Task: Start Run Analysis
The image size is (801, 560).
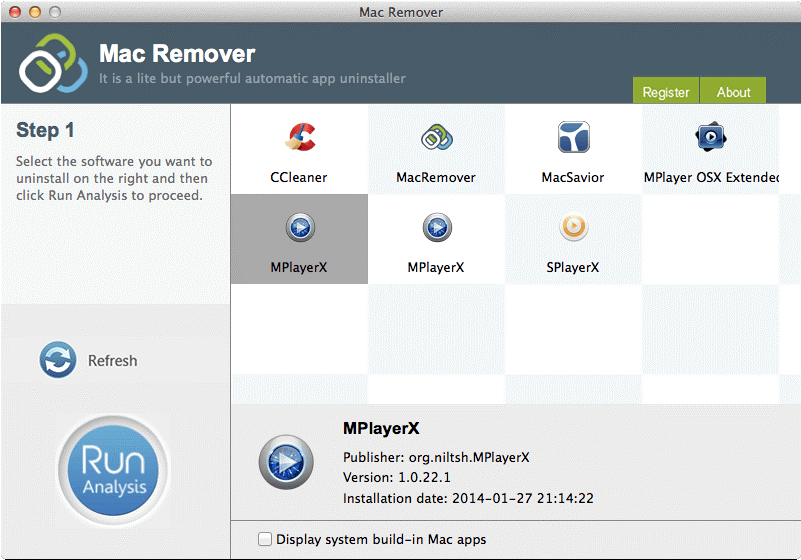Action: tap(113, 471)
